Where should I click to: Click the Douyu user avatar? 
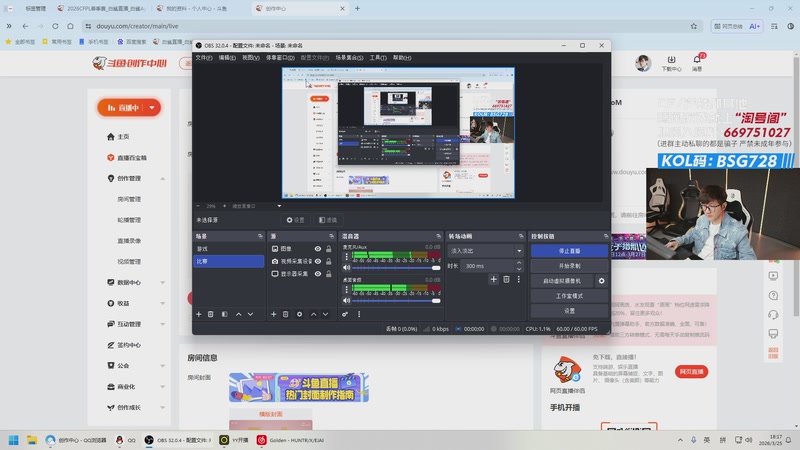tap(643, 63)
